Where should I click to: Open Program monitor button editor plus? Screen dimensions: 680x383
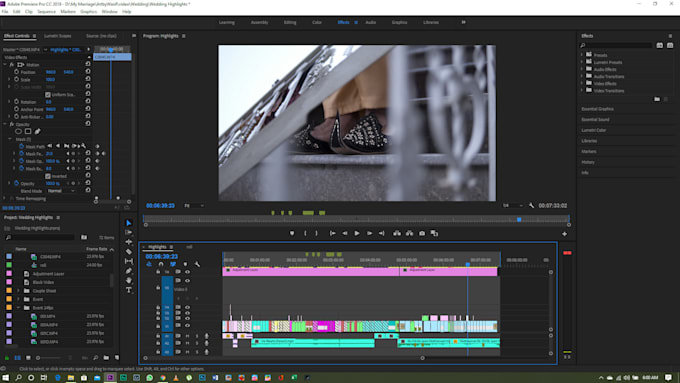pos(564,234)
